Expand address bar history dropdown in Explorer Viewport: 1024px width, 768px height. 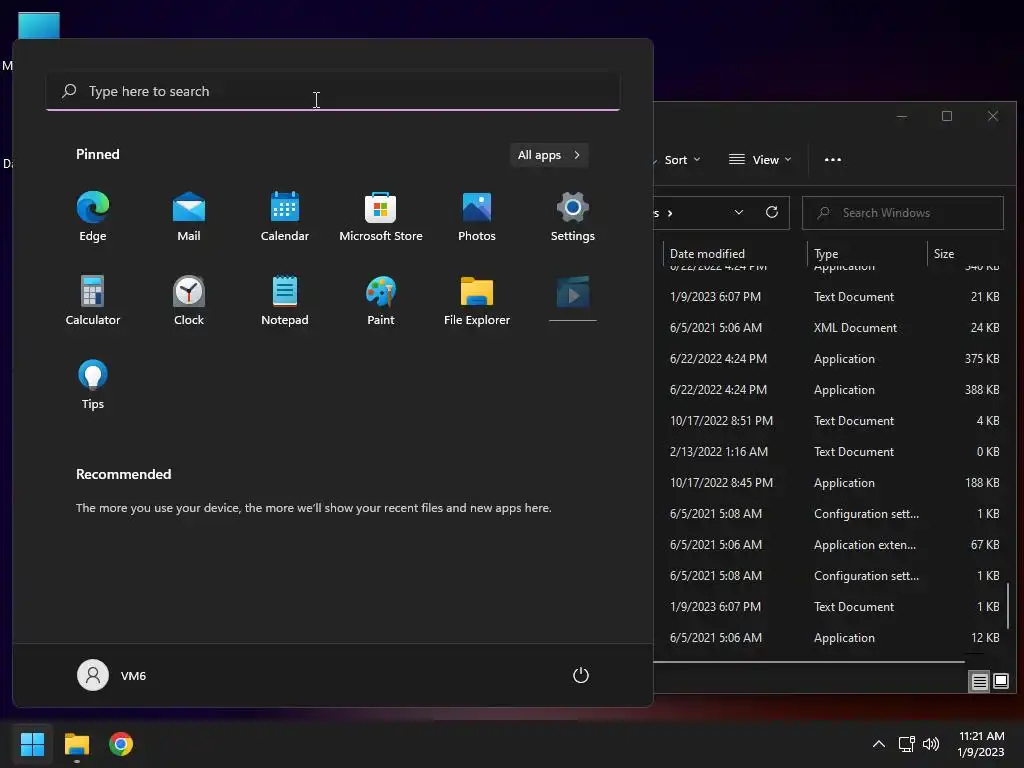pyautogui.click(x=739, y=212)
